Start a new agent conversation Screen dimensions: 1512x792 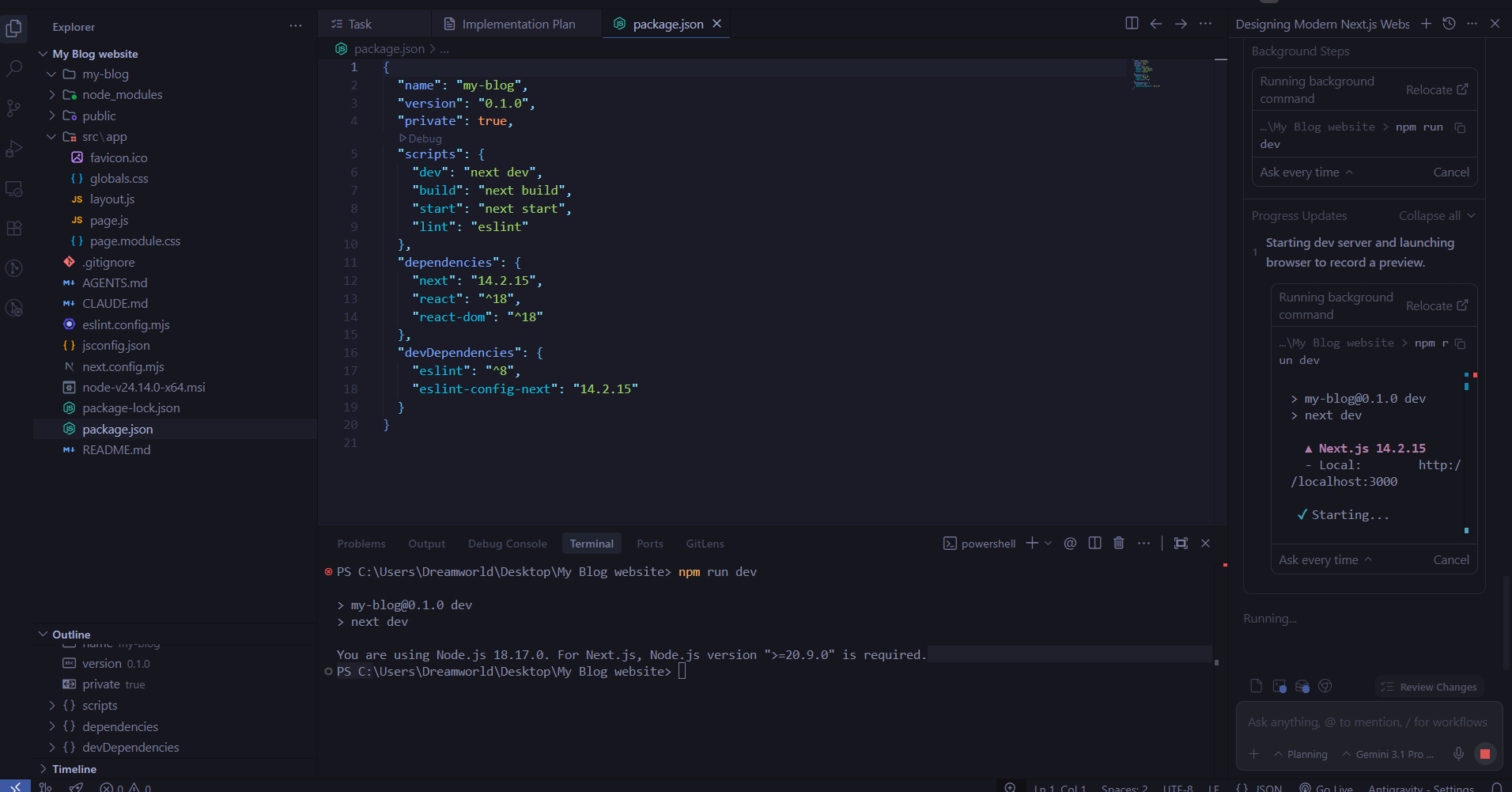click(1426, 24)
